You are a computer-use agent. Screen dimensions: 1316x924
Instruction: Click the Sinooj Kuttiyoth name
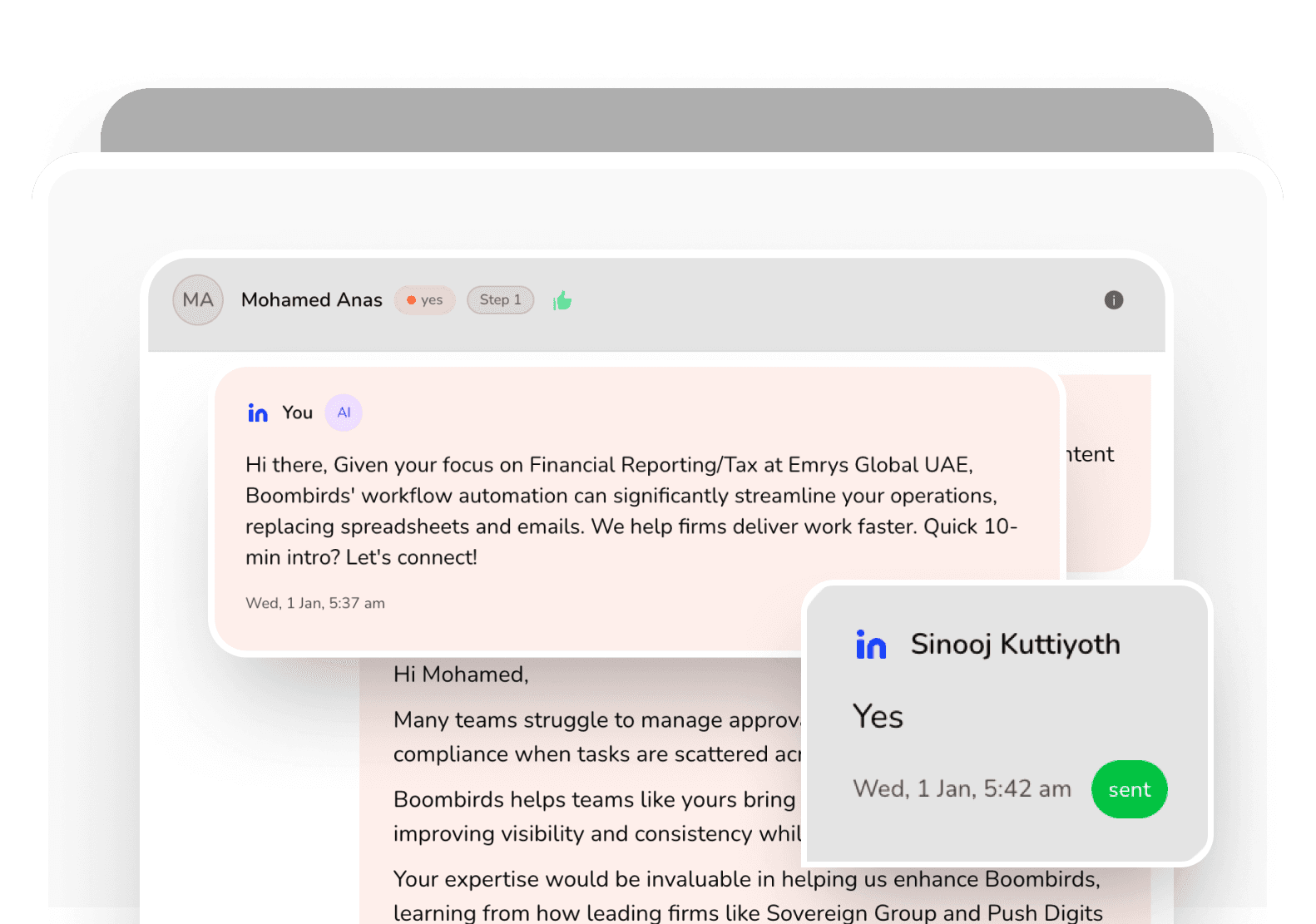coord(1015,645)
